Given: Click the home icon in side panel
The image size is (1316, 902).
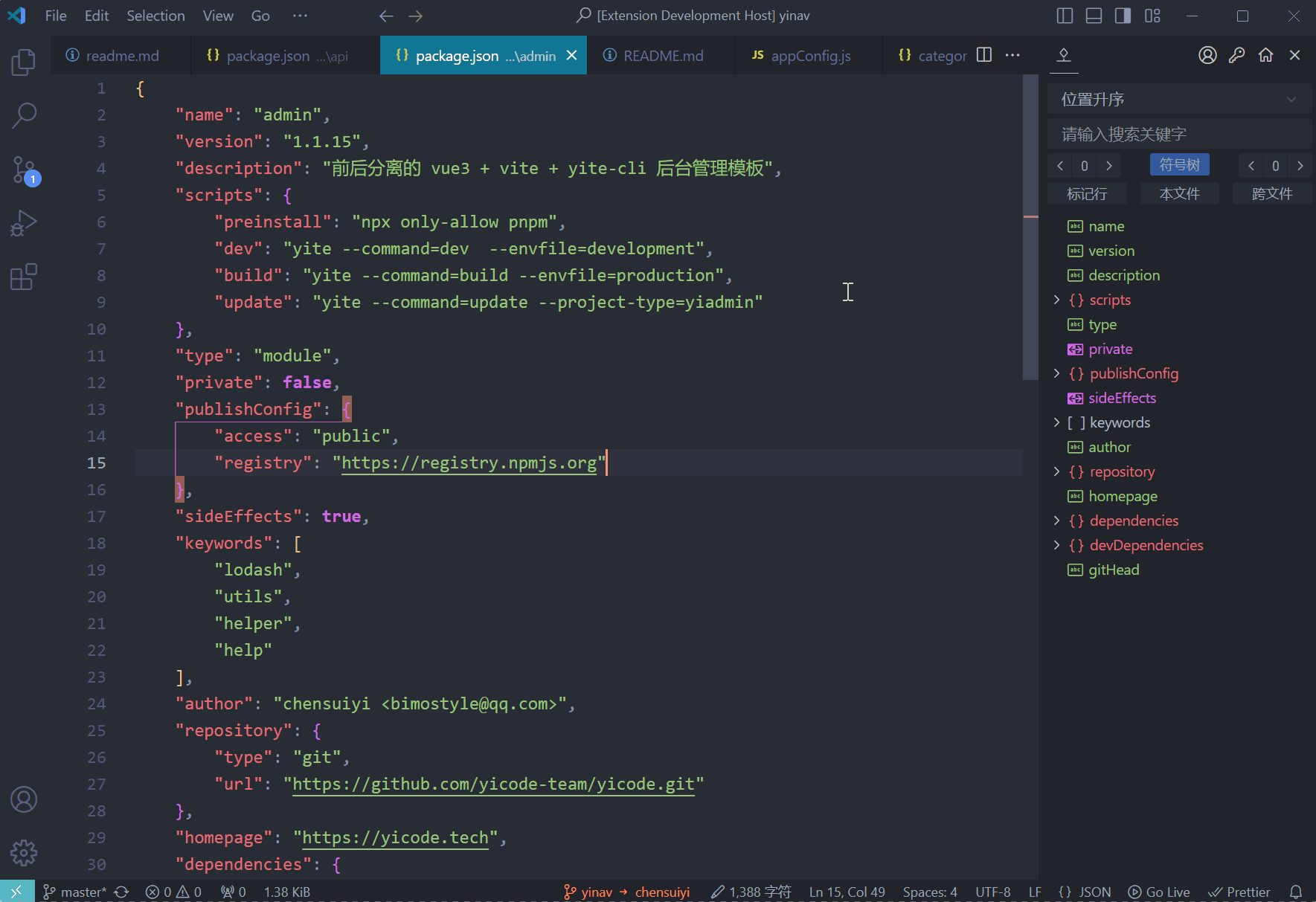Looking at the screenshot, I should pyautogui.click(x=1265, y=55).
